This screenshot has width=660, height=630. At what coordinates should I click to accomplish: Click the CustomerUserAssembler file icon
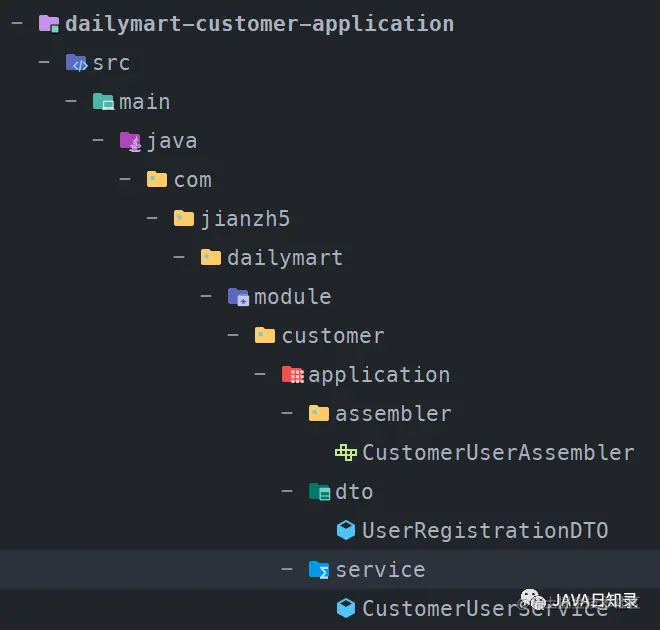346,453
